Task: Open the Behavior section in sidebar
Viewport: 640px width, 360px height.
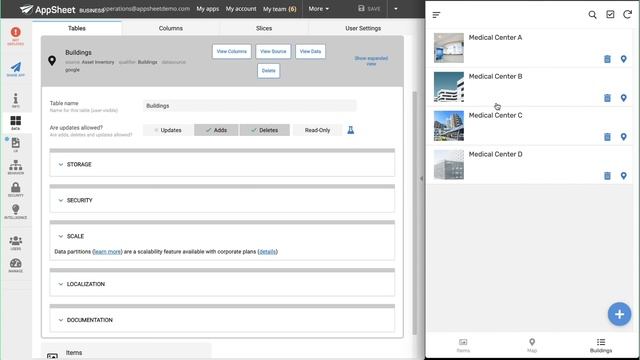Action: tap(16, 167)
